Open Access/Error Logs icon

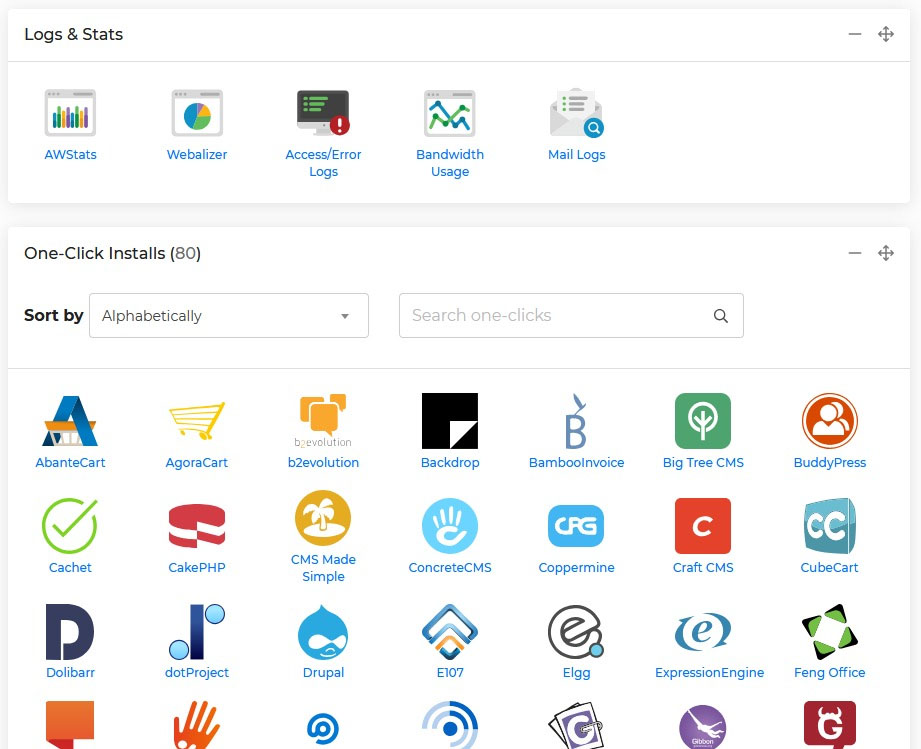click(323, 113)
